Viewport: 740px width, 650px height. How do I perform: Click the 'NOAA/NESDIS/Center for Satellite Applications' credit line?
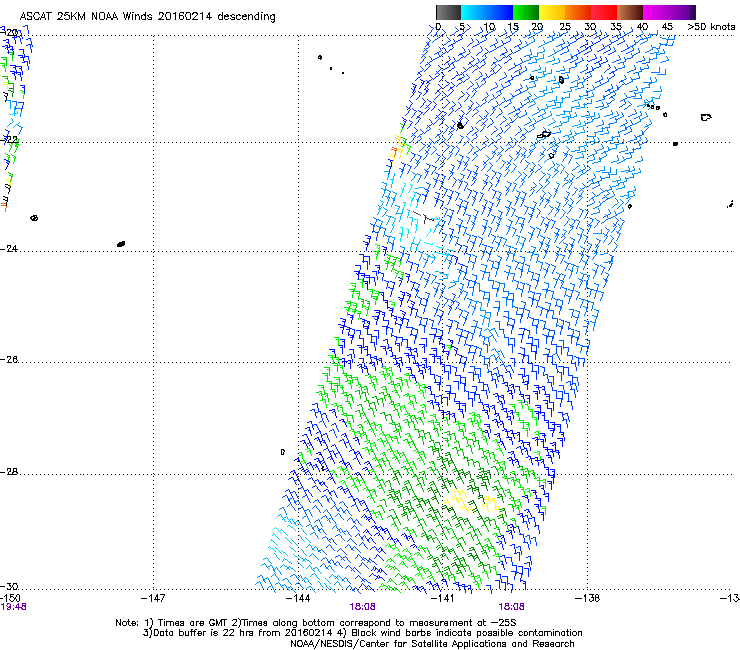click(432, 644)
